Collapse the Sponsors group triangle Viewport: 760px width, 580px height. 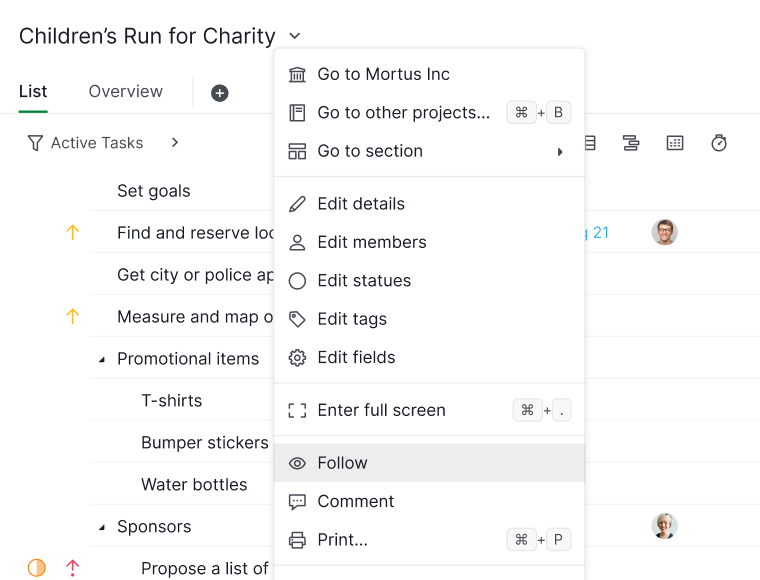(x=102, y=528)
